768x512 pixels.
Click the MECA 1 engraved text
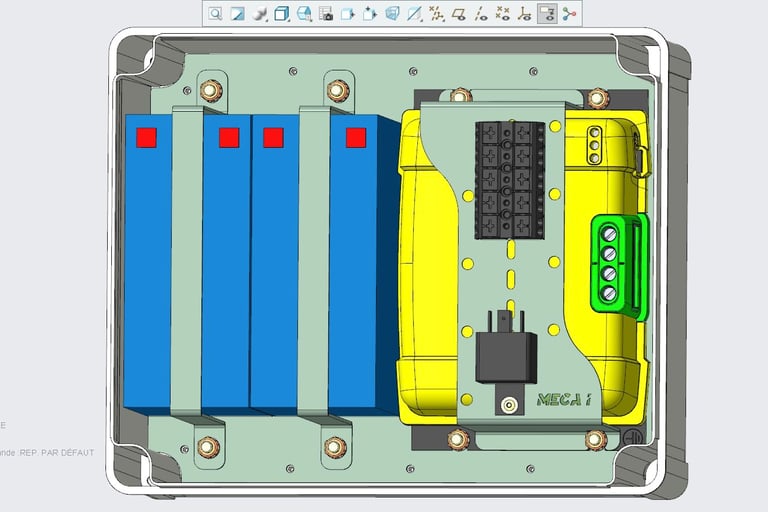[x=564, y=400]
